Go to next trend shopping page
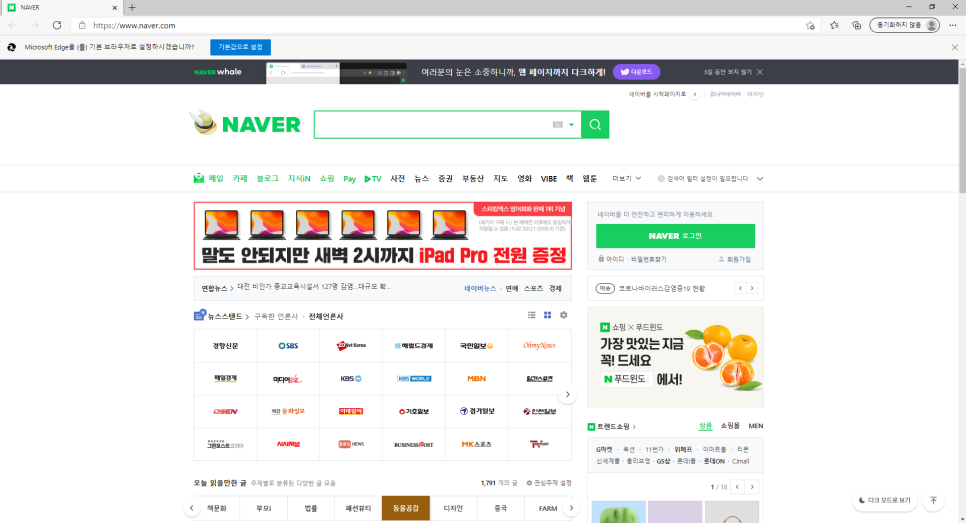This screenshot has height=523, width=966. point(752,487)
